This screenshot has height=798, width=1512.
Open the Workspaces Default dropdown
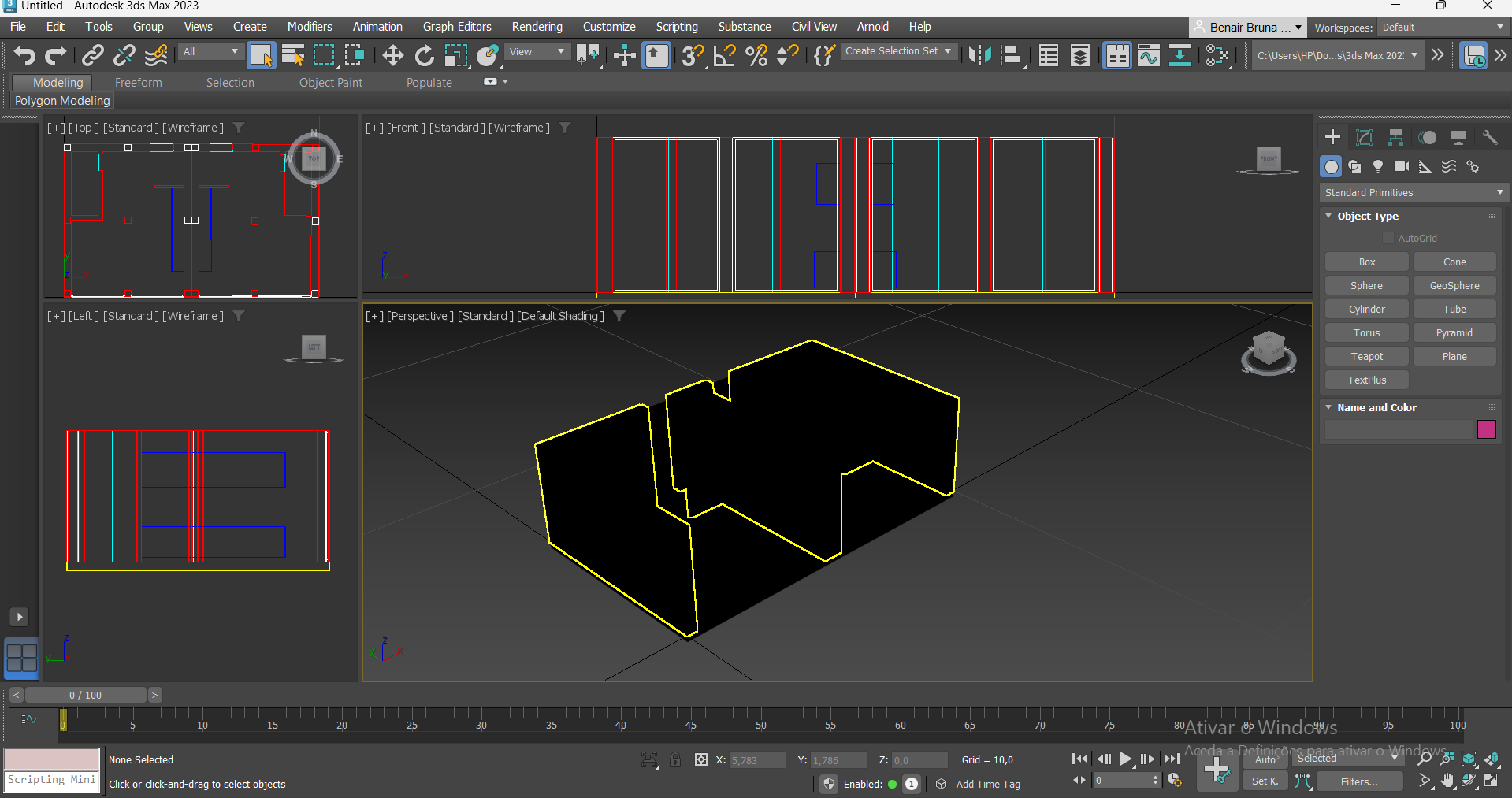1443,27
